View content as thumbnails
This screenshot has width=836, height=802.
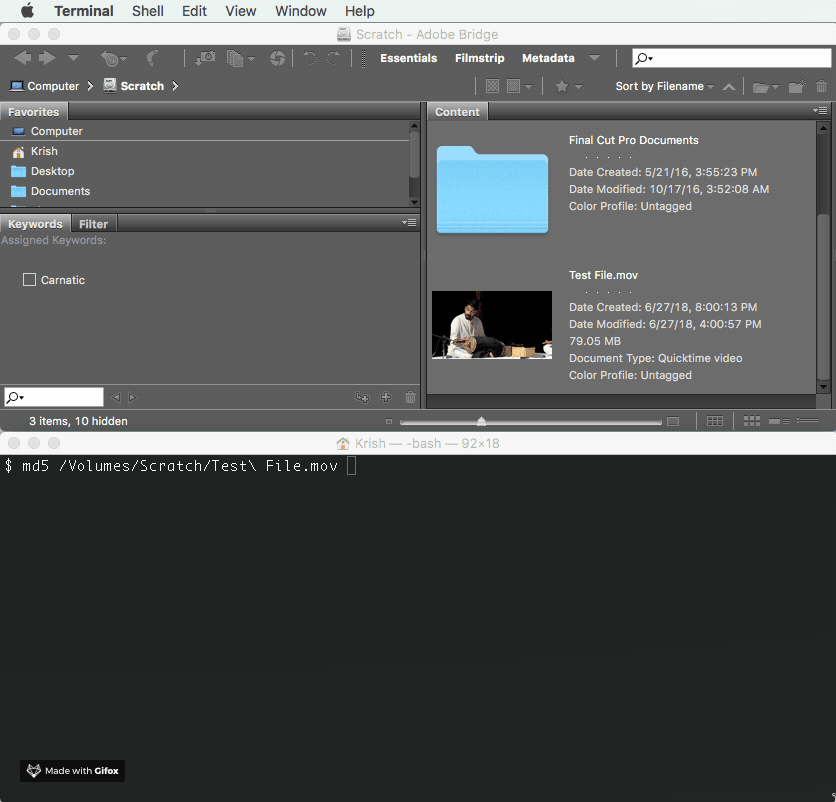752,421
